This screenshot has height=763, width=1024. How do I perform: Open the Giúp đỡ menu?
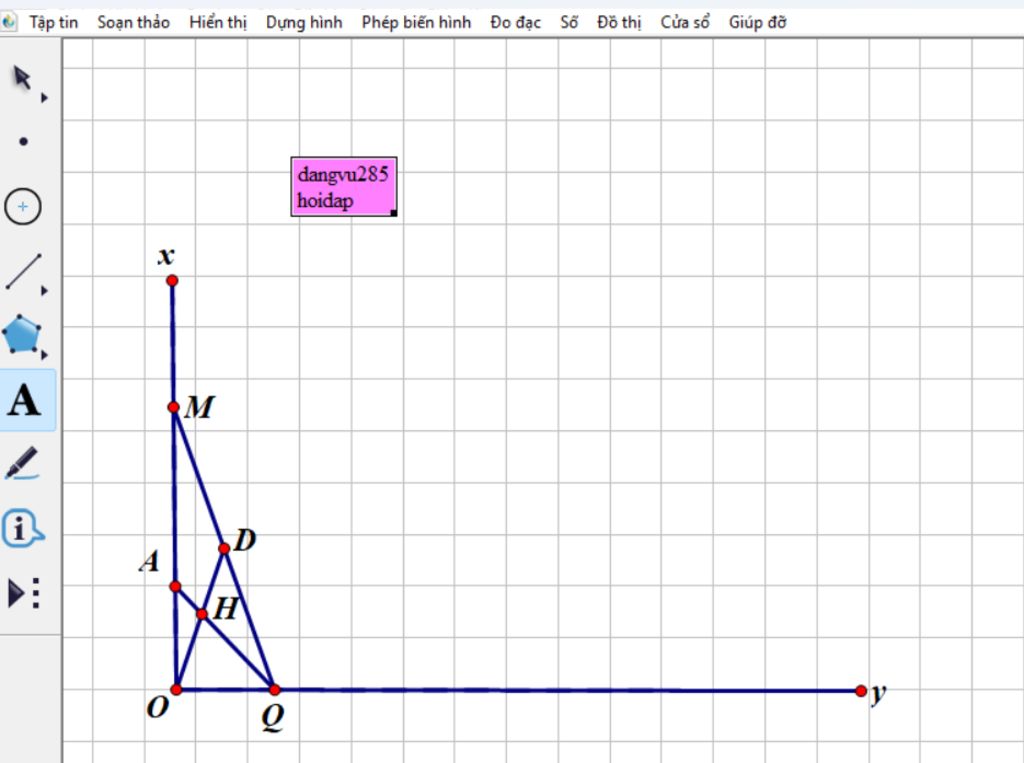pyautogui.click(x=758, y=23)
